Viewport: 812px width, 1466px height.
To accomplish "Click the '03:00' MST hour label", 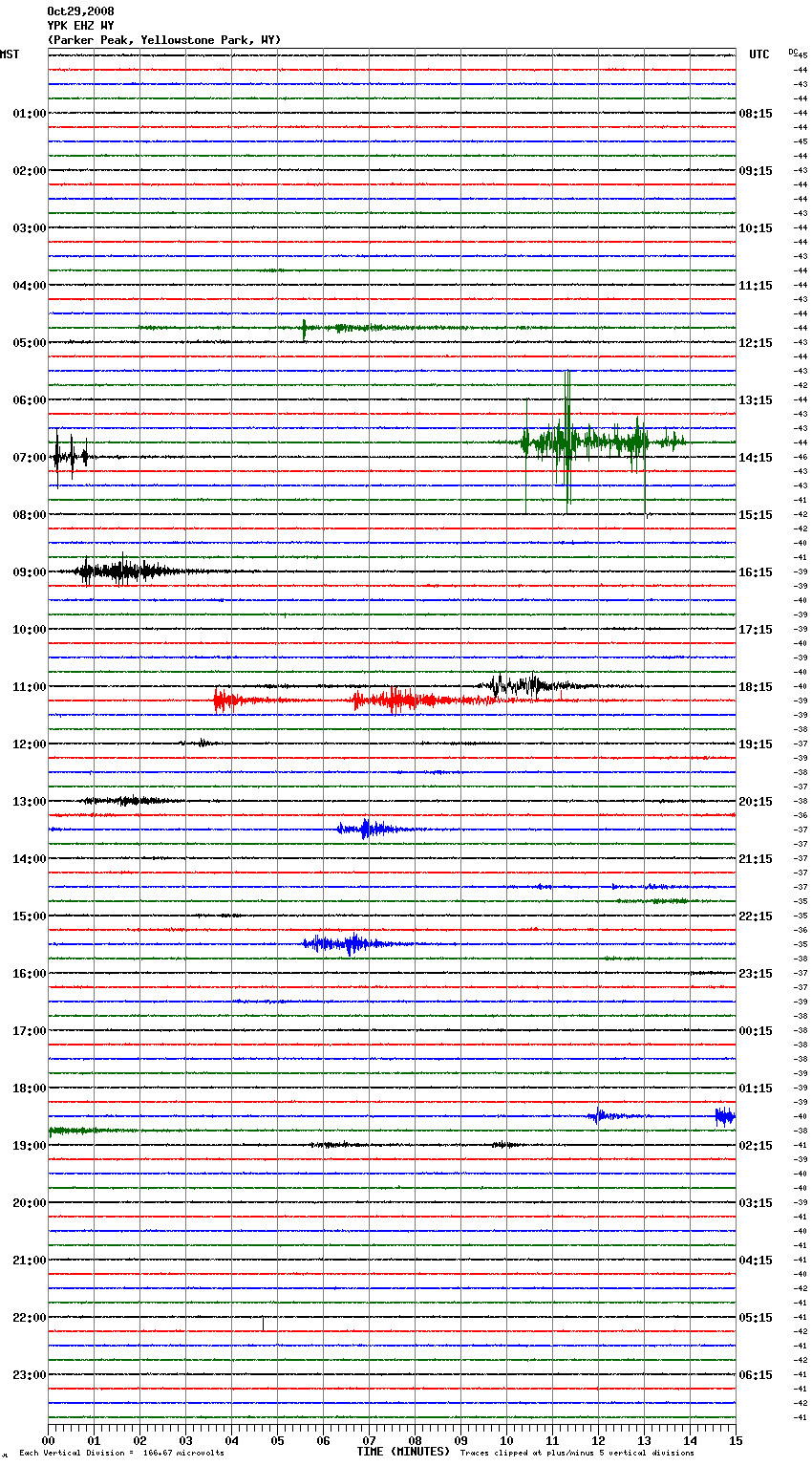I will tap(30, 228).
